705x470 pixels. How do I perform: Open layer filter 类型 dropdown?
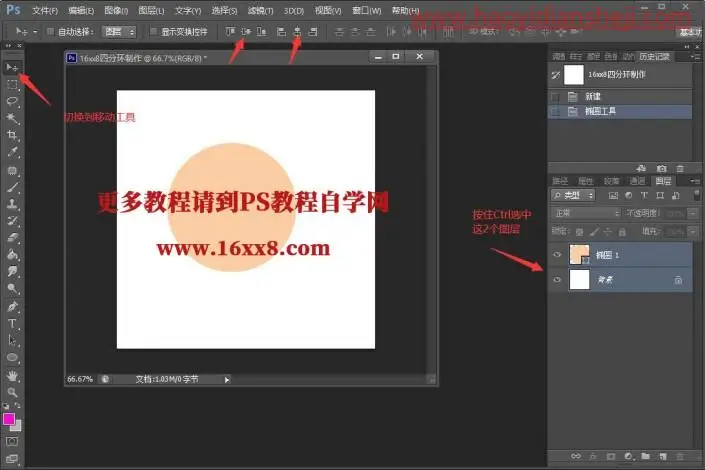(x=573, y=195)
